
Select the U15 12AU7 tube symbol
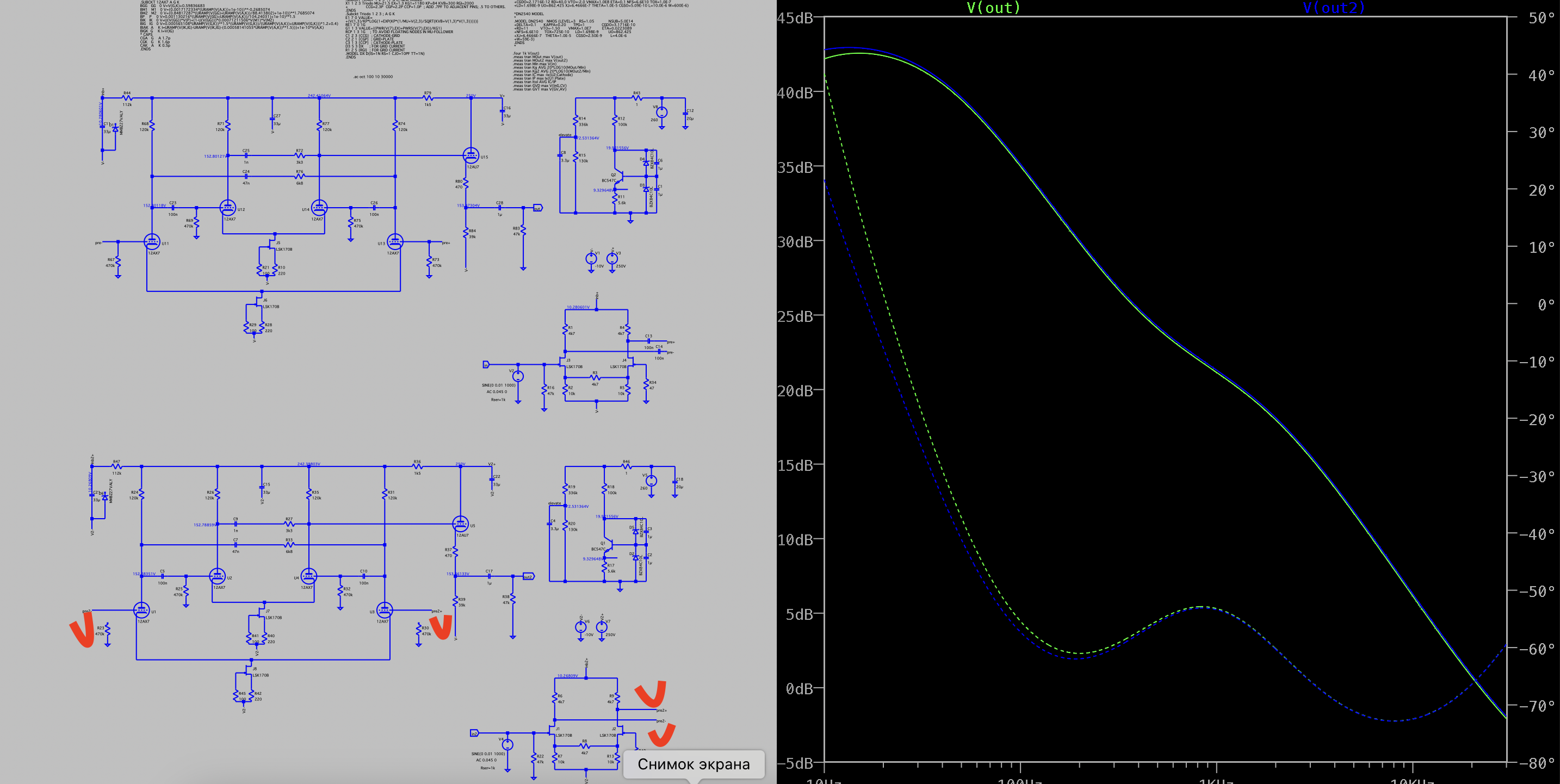tap(471, 155)
